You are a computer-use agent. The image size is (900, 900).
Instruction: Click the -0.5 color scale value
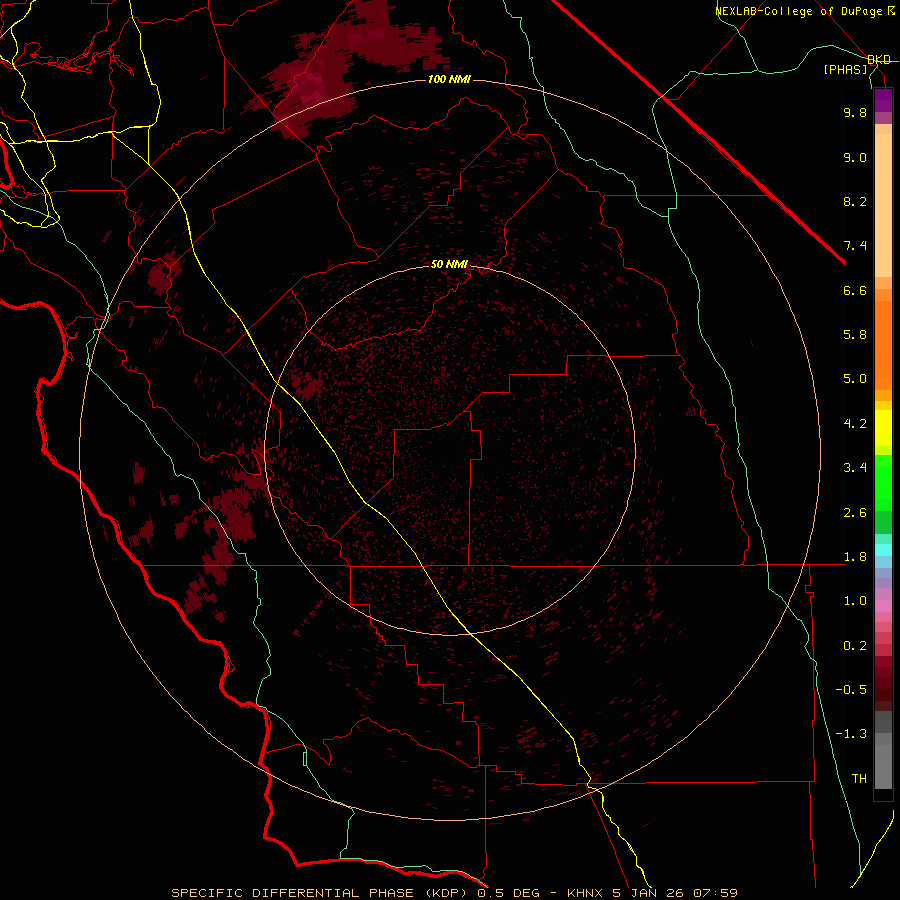pyautogui.click(x=851, y=690)
